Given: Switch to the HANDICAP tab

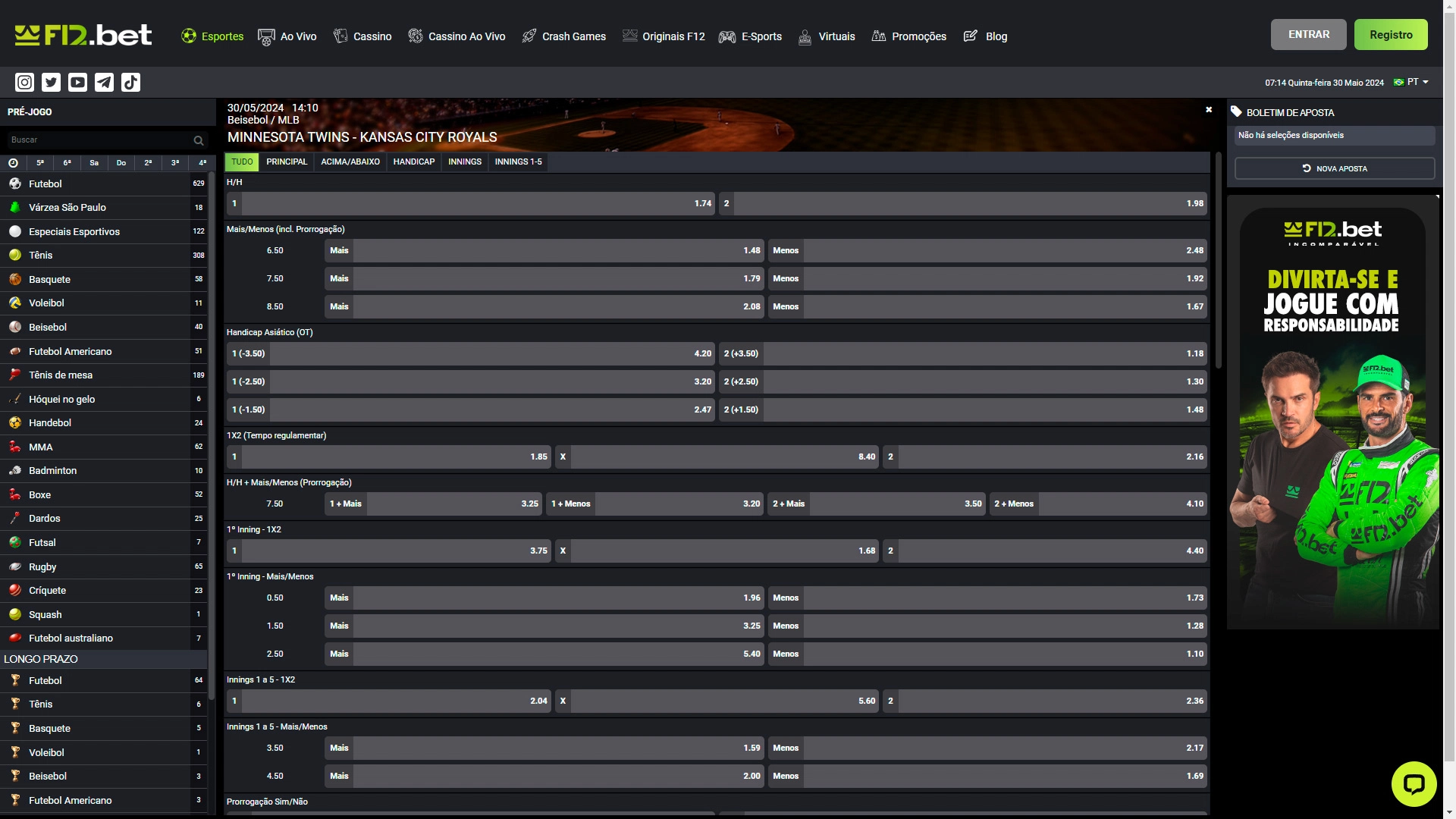Looking at the screenshot, I should tap(413, 162).
